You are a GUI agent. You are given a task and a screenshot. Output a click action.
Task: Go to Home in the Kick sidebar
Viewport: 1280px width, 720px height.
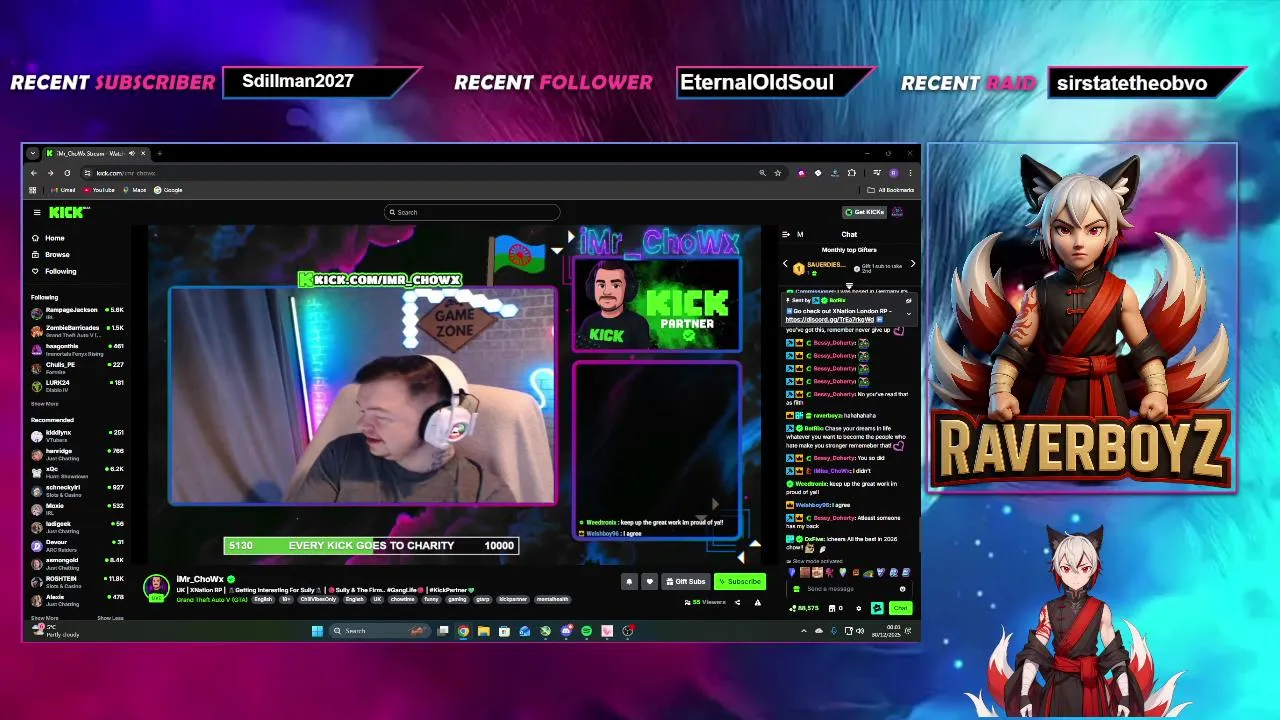[x=48, y=238]
